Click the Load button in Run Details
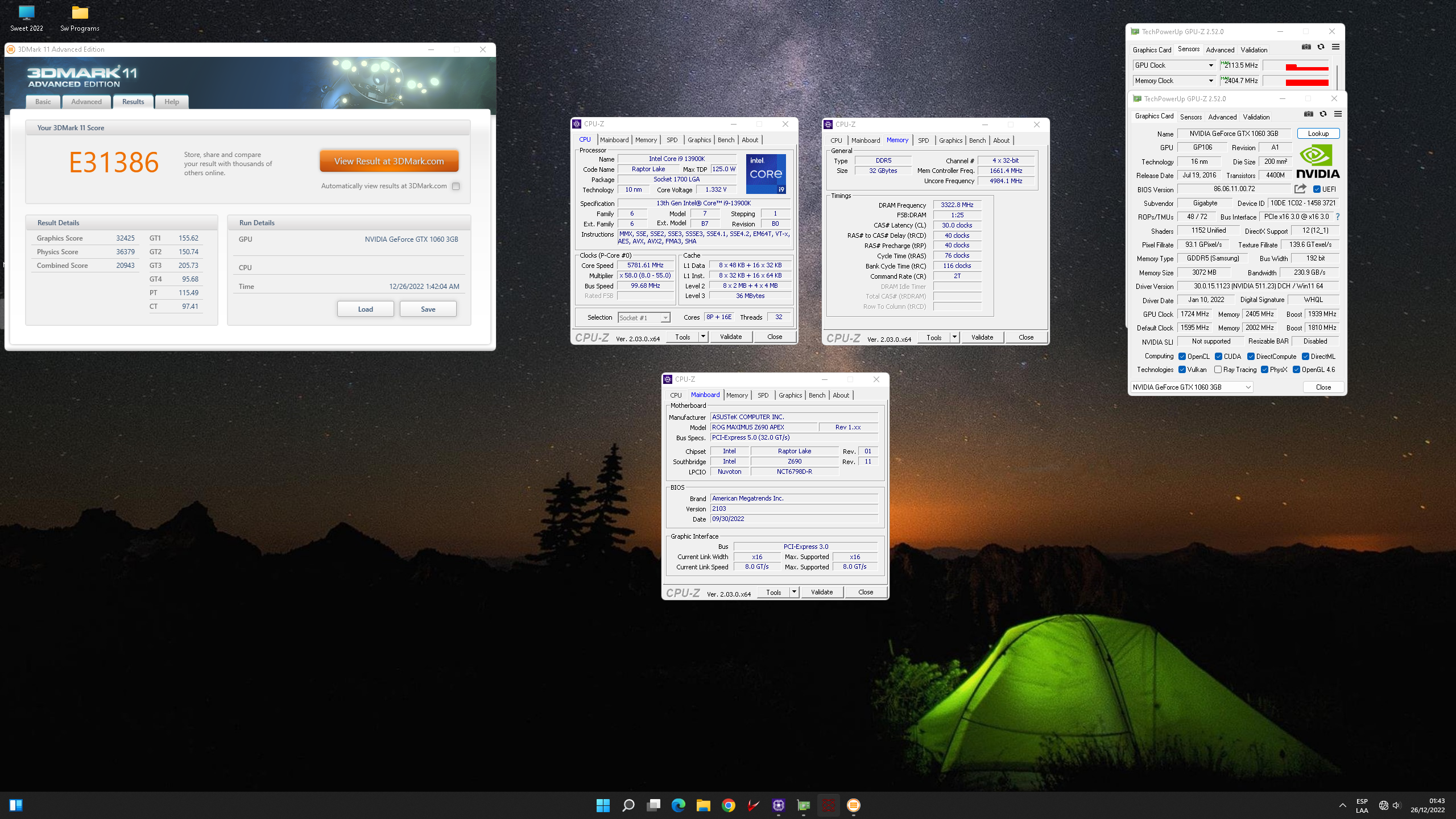This screenshot has height=819, width=1456. click(x=365, y=309)
